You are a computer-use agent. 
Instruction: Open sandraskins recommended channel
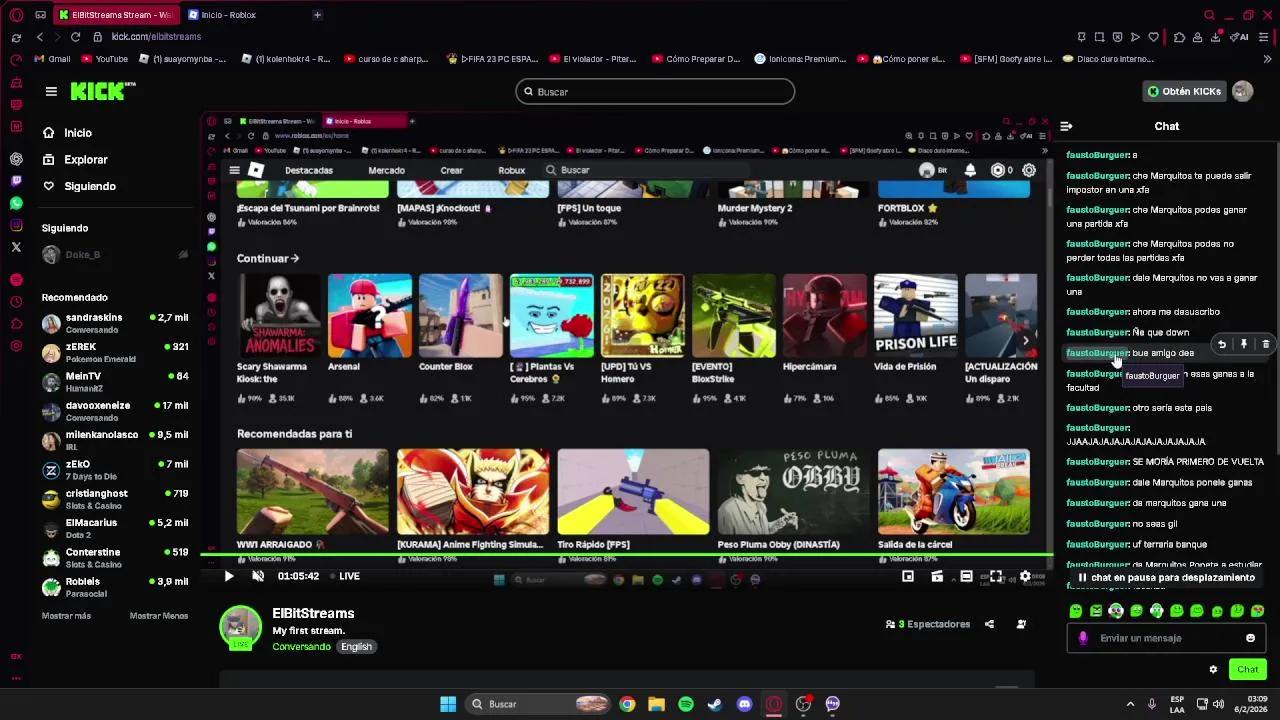coord(115,323)
